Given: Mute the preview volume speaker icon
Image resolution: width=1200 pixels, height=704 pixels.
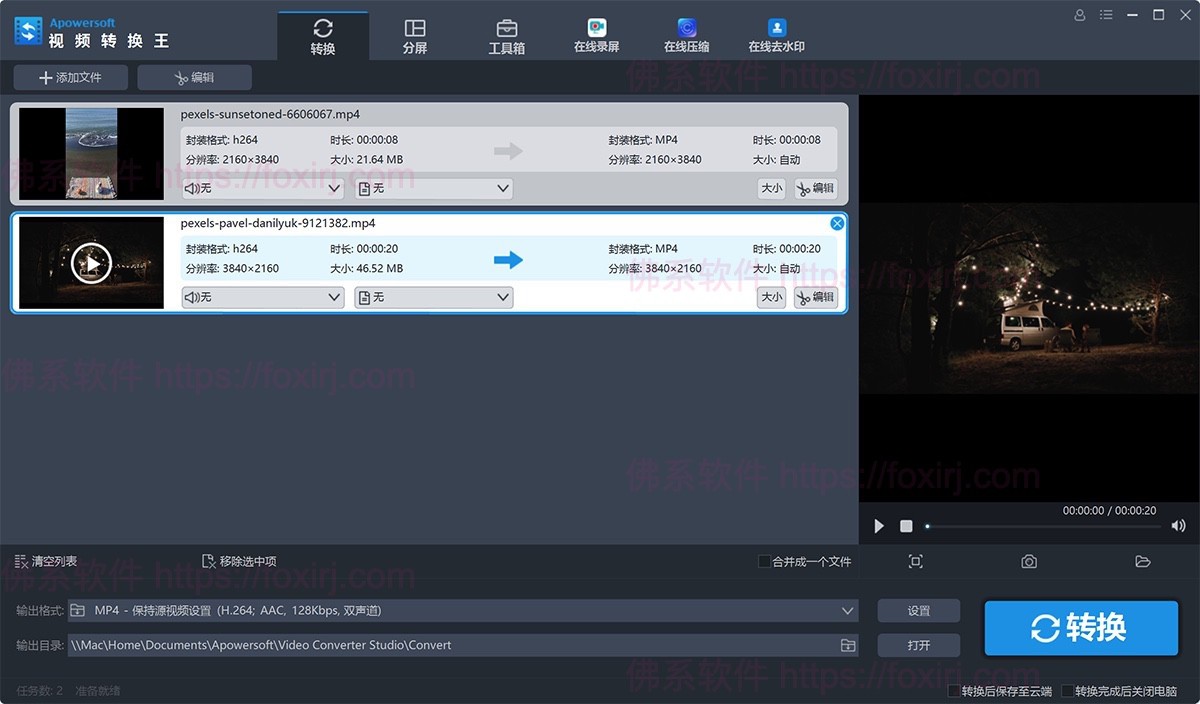Looking at the screenshot, I should [x=1178, y=526].
